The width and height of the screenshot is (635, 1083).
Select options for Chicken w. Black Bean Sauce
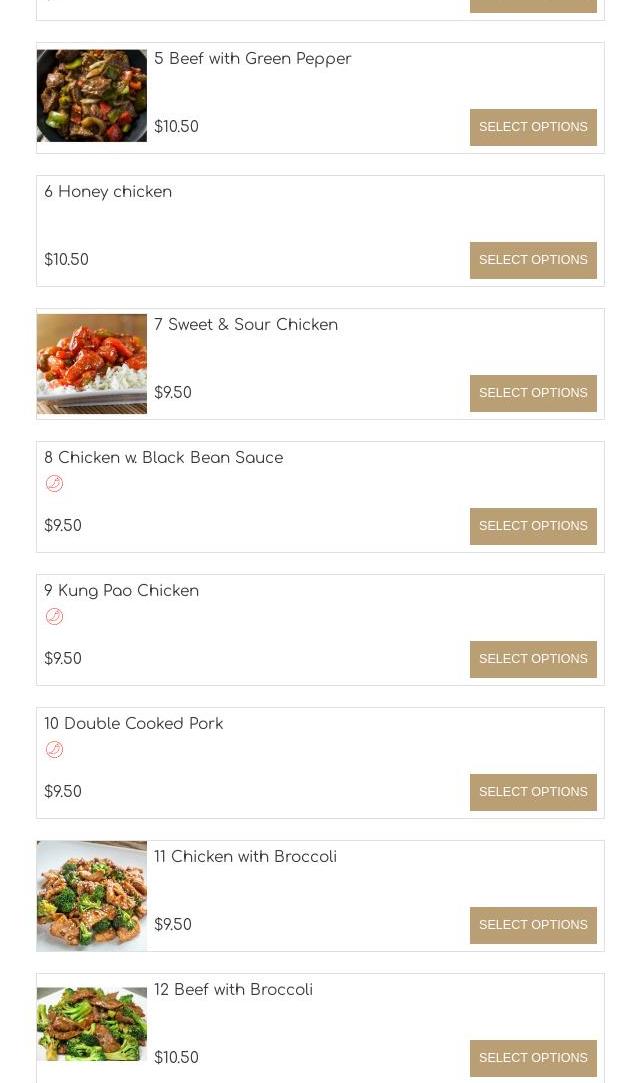[x=533, y=526]
